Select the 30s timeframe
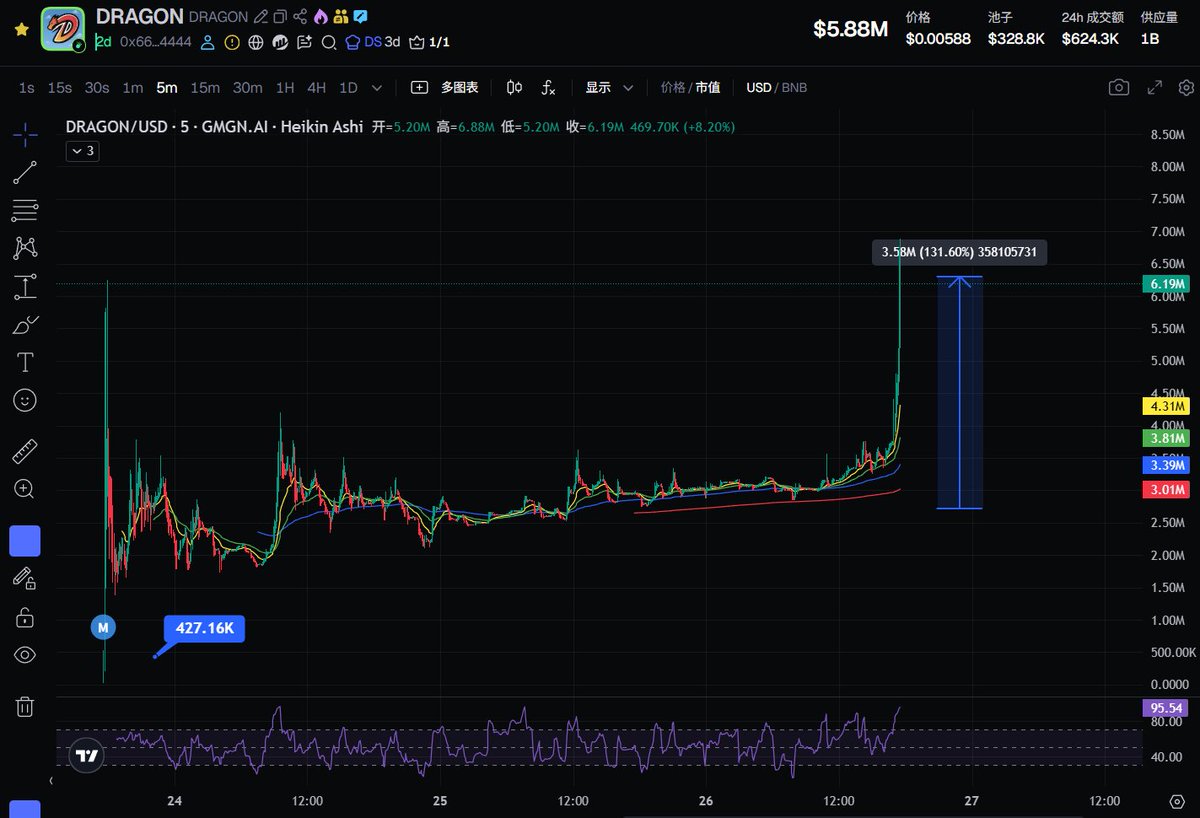The height and width of the screenshot is (818, 1200). pyautogui.click(x=97, y=87)
